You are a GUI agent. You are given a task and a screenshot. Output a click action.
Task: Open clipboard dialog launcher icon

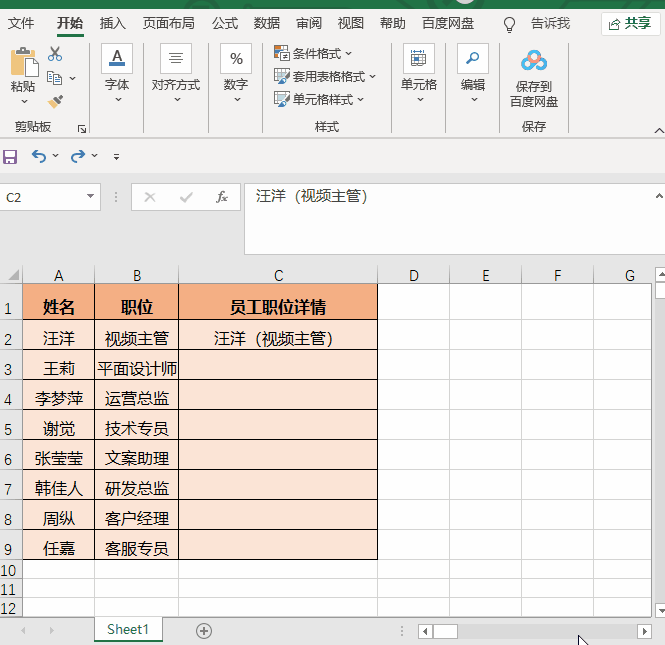tap(82, 128)
